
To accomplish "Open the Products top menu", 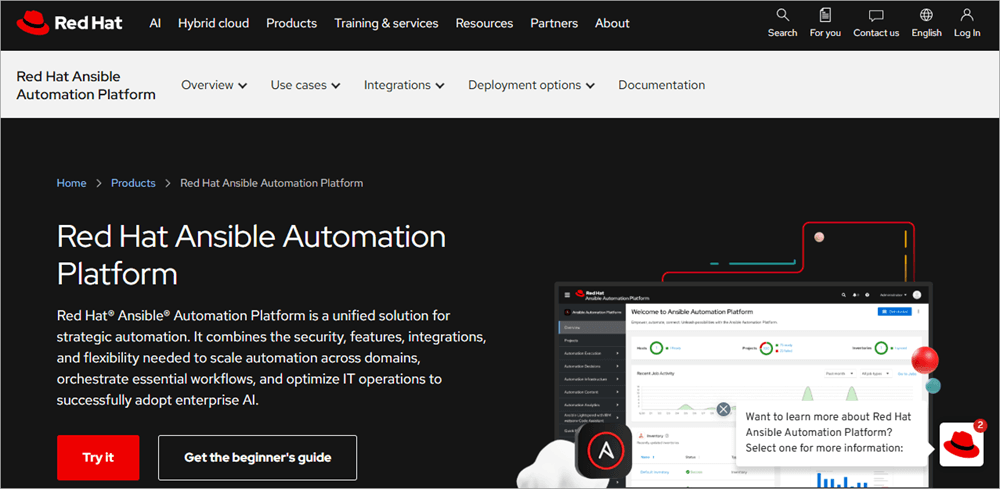I will (291, 24).
